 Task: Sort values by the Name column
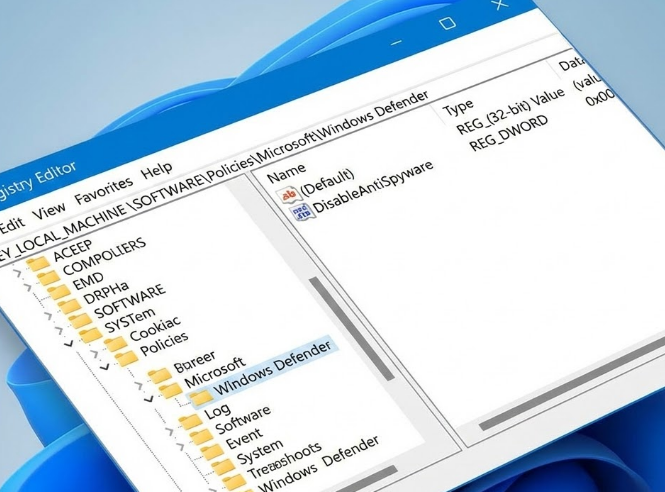click(x=287, y=173)
